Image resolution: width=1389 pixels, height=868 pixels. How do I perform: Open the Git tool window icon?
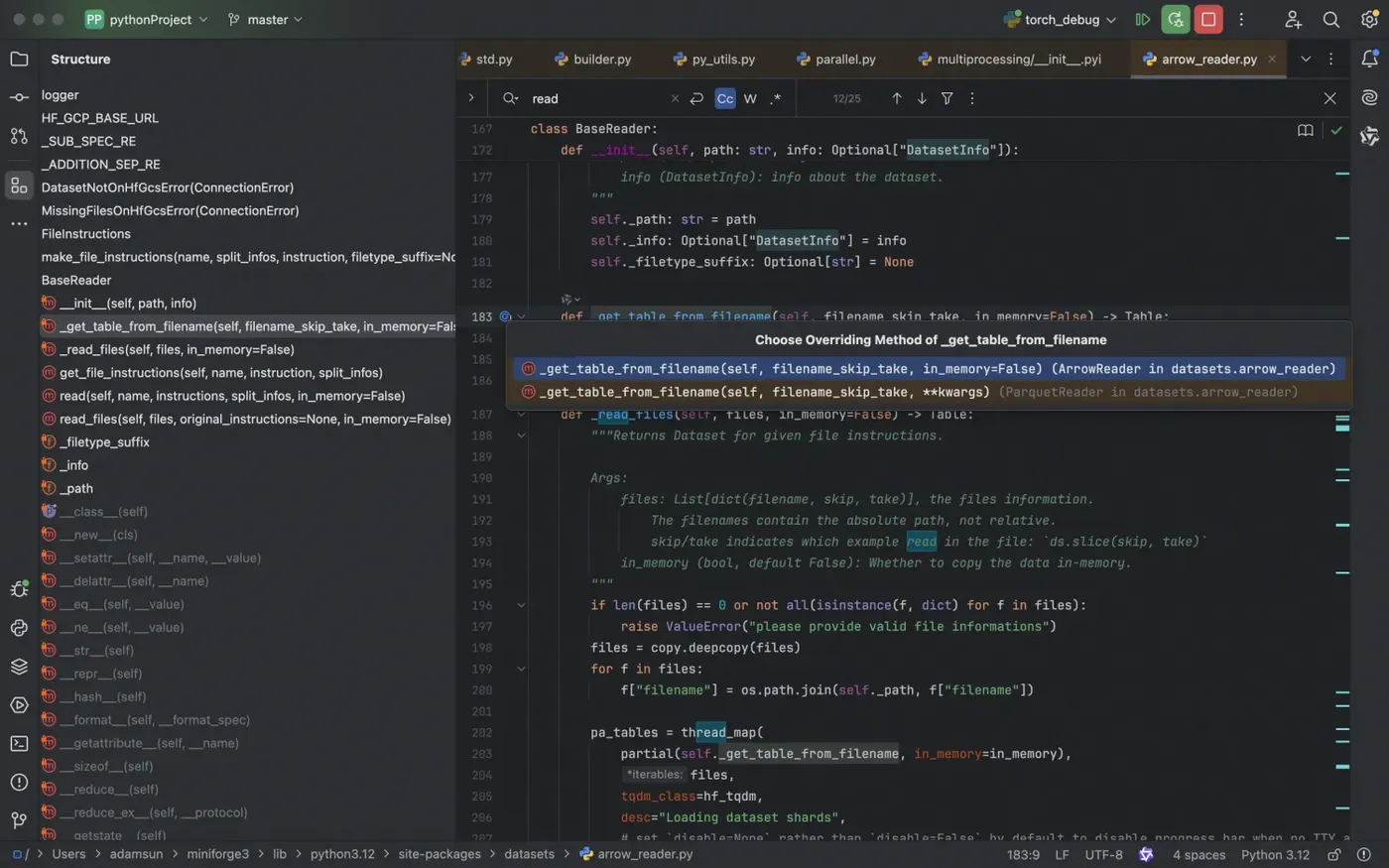tap(19, 820)
